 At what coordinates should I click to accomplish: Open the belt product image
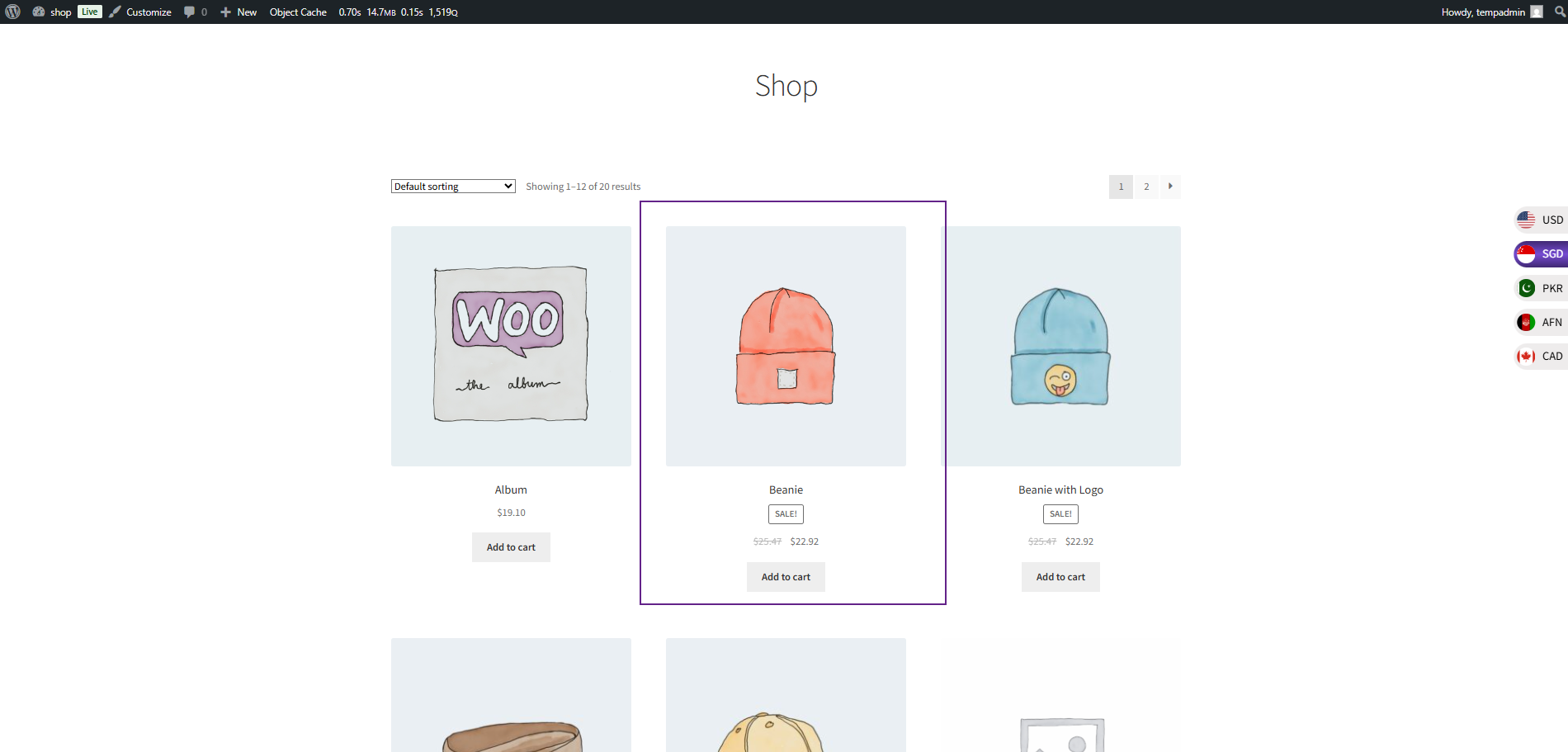(x=511, y=695)
